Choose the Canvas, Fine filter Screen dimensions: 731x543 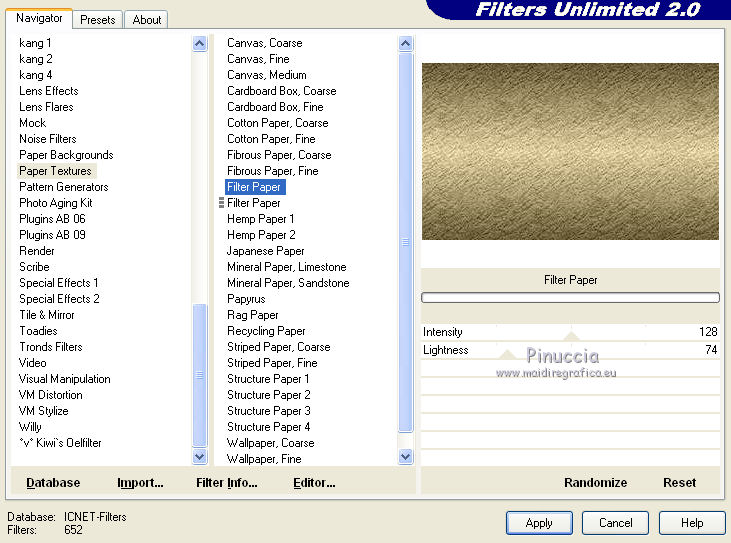point(258,59)
